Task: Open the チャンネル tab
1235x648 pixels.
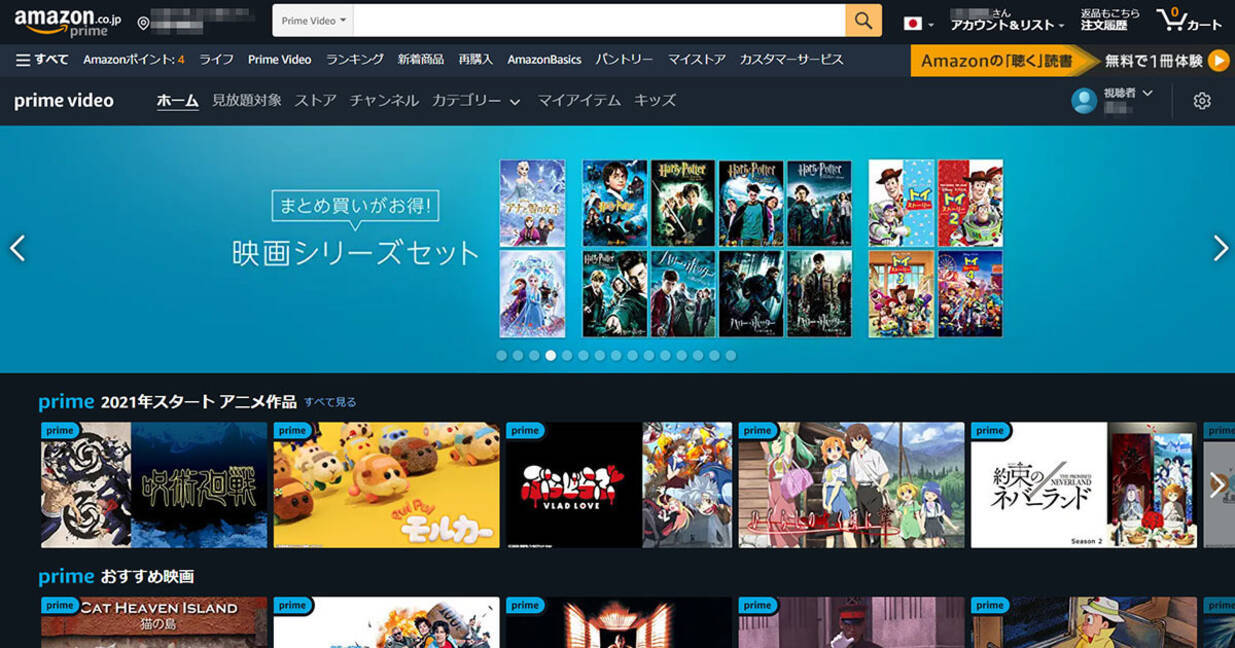Action: 384,101
